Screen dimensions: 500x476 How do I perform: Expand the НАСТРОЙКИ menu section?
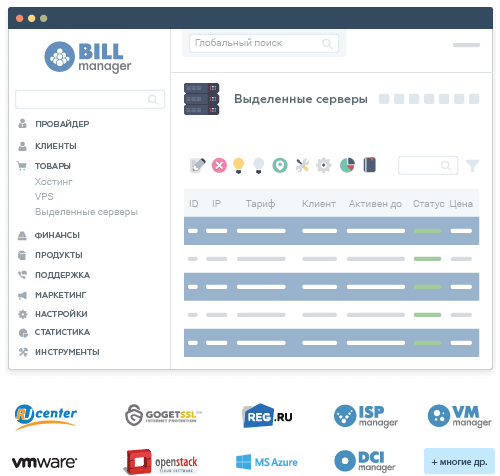click(61, 314)
